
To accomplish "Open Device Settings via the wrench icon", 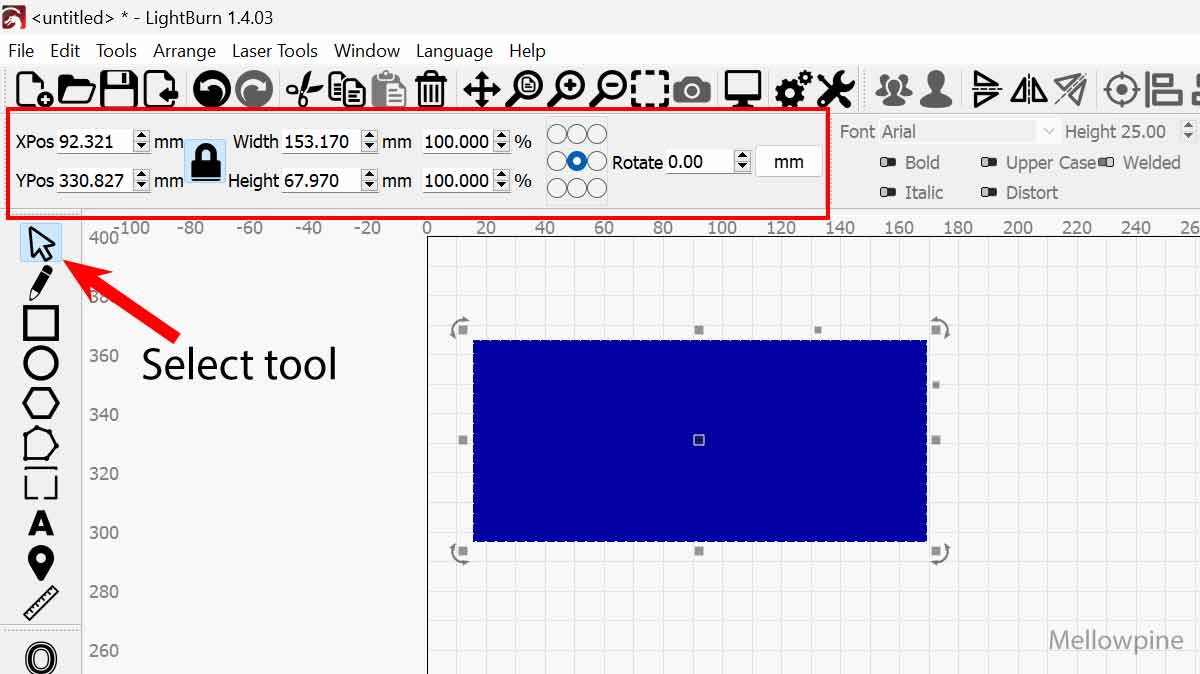I will coord(836,88).
